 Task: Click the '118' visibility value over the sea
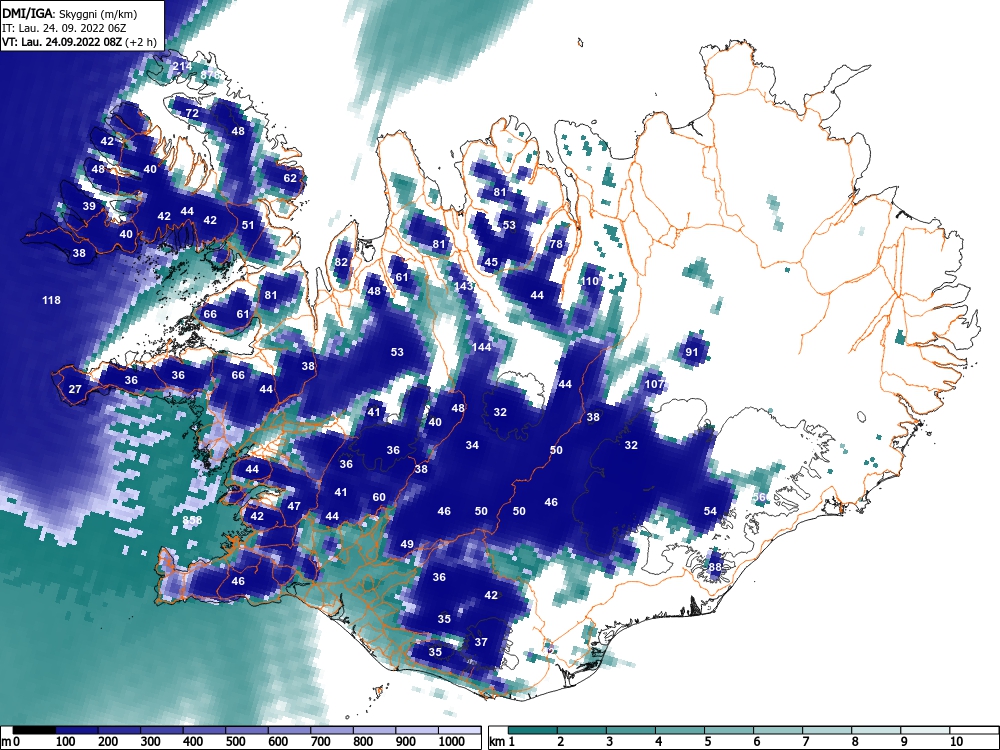[x=51, y=300]
